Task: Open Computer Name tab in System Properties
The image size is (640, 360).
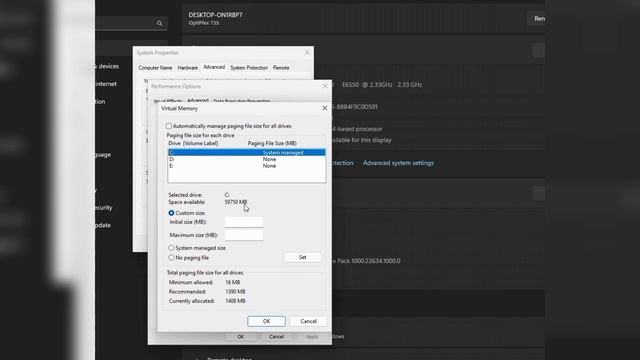Action: [x=155, y=68]
